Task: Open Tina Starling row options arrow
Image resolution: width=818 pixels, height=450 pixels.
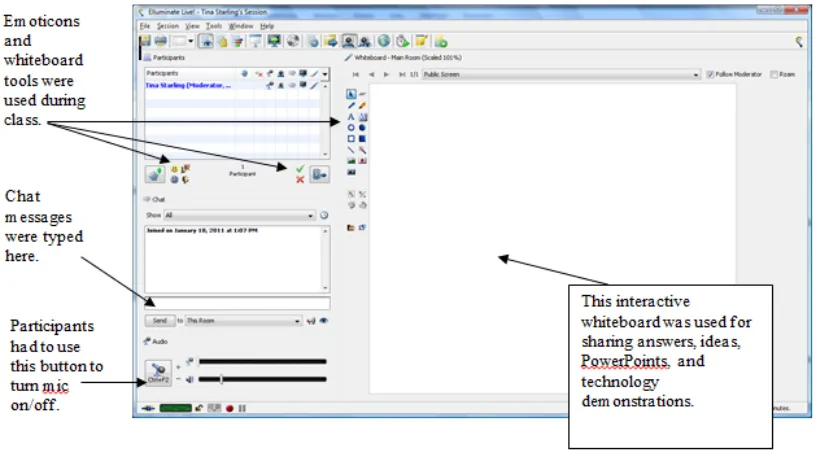Action: pyautogui.click(x=325, y=86)
